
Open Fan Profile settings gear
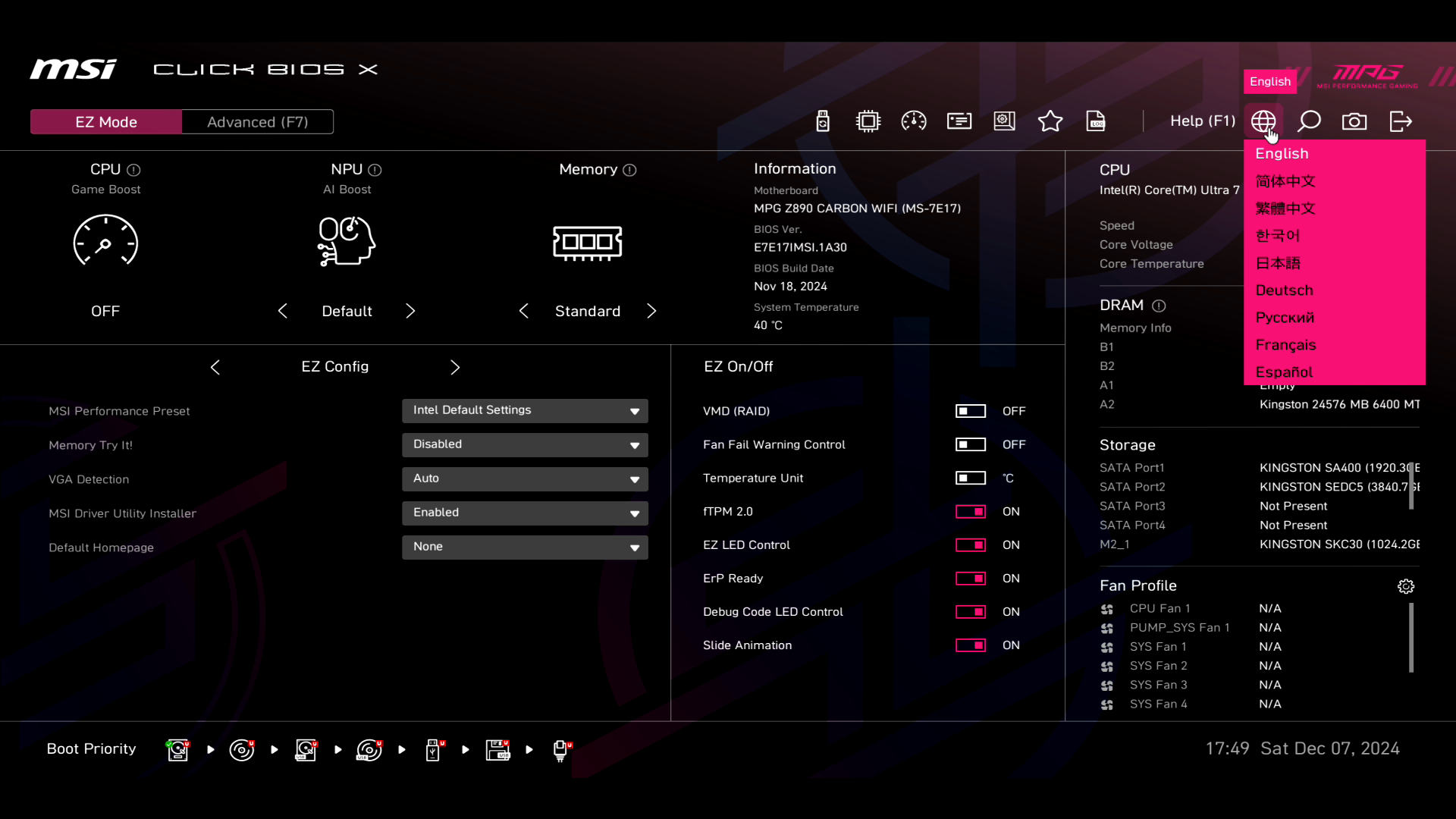coord(1406,586)
